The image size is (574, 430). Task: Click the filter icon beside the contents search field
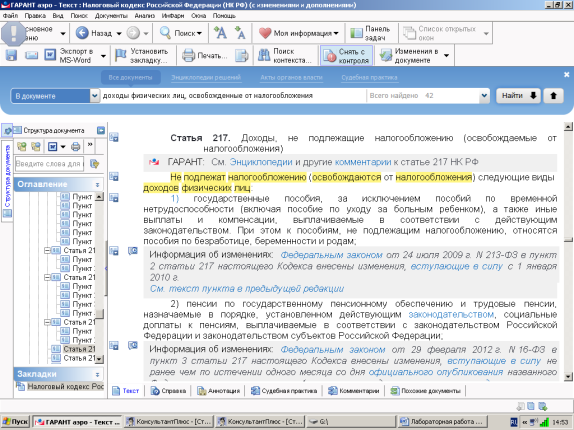point(94,164)
